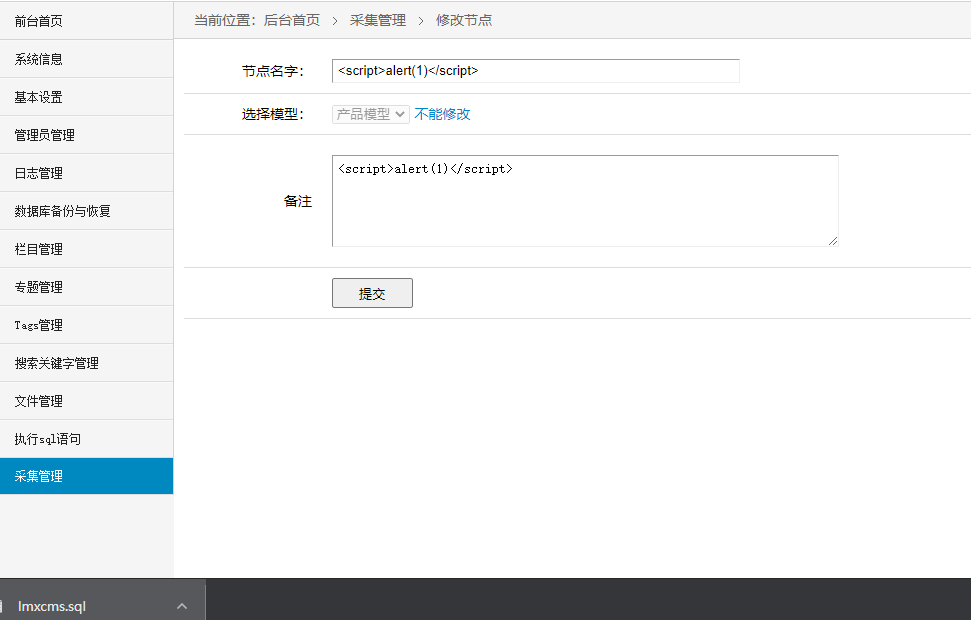Click 后台首页 breadcrumb link
This screenshot has width=971, height=620.
click(x=292, y=20)
